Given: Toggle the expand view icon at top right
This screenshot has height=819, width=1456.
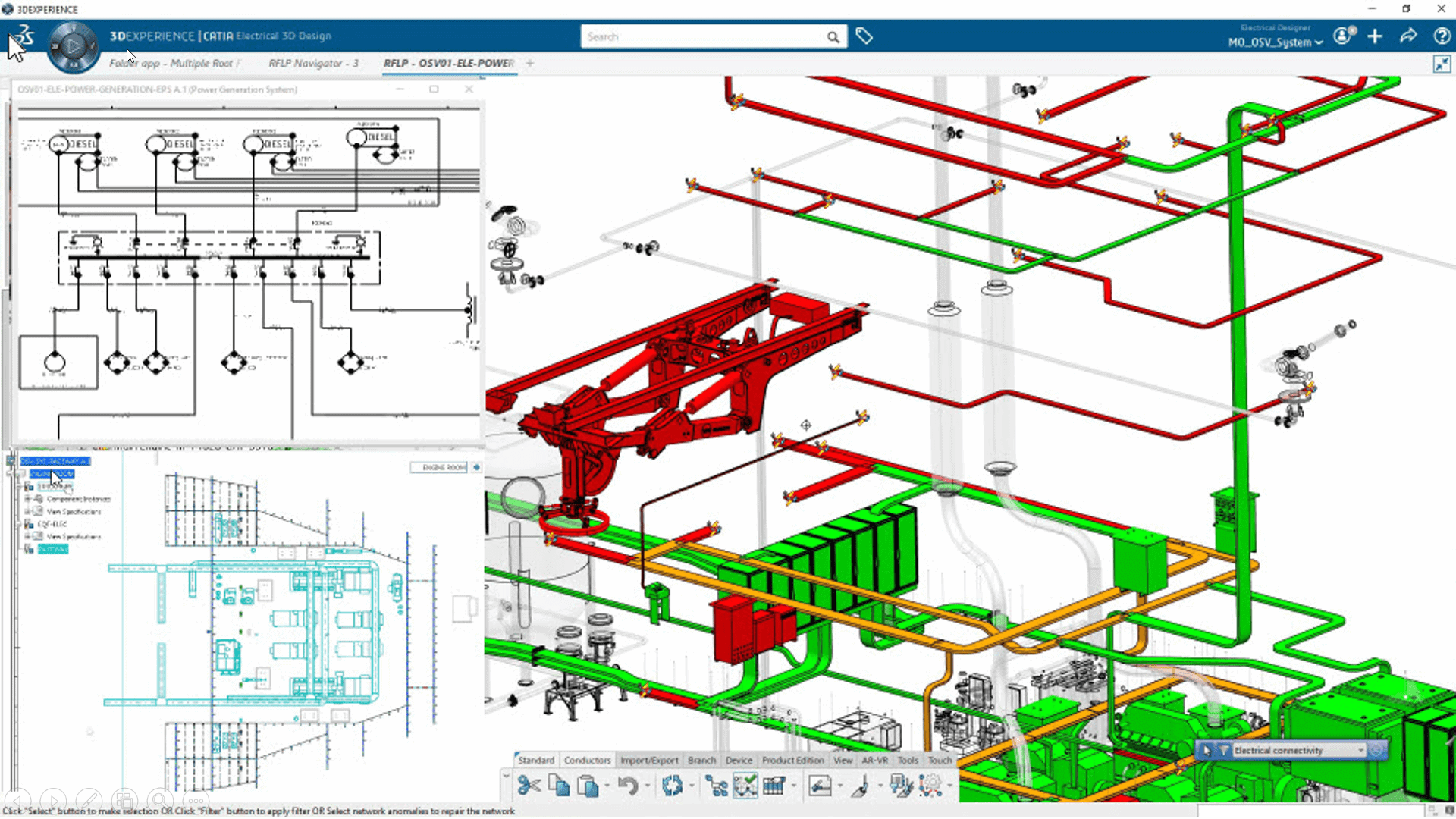Looking at the screenshot, I should [1442, 64].
